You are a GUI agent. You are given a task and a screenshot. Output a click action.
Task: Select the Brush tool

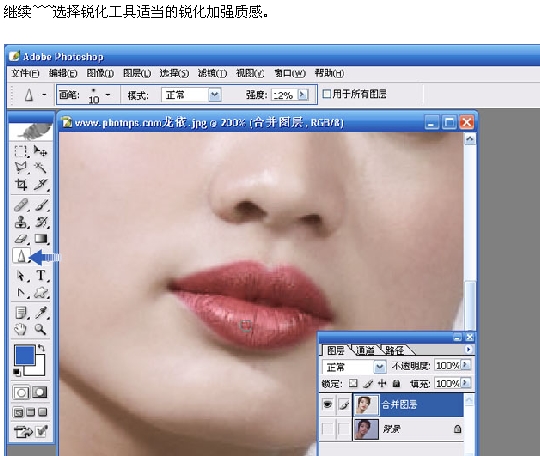41,205
